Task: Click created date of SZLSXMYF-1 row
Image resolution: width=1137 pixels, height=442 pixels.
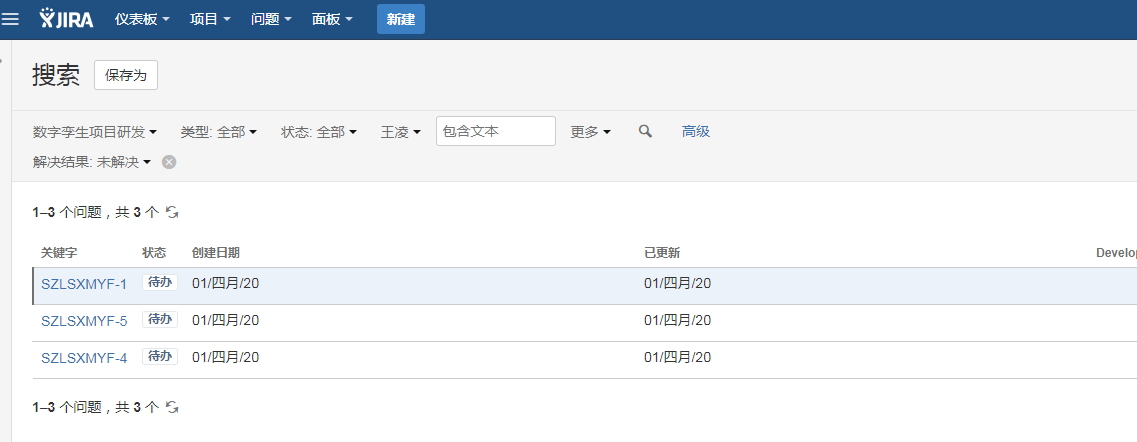Action: tap(226, 283)
